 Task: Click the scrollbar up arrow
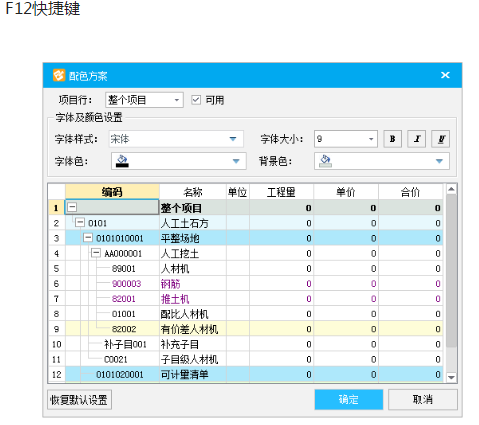tap(451, 189)
